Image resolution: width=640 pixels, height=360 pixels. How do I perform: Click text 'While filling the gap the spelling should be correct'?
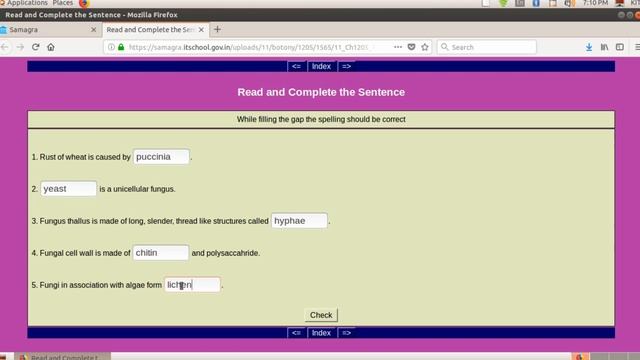pyautogui.click(x=321, y=119)
